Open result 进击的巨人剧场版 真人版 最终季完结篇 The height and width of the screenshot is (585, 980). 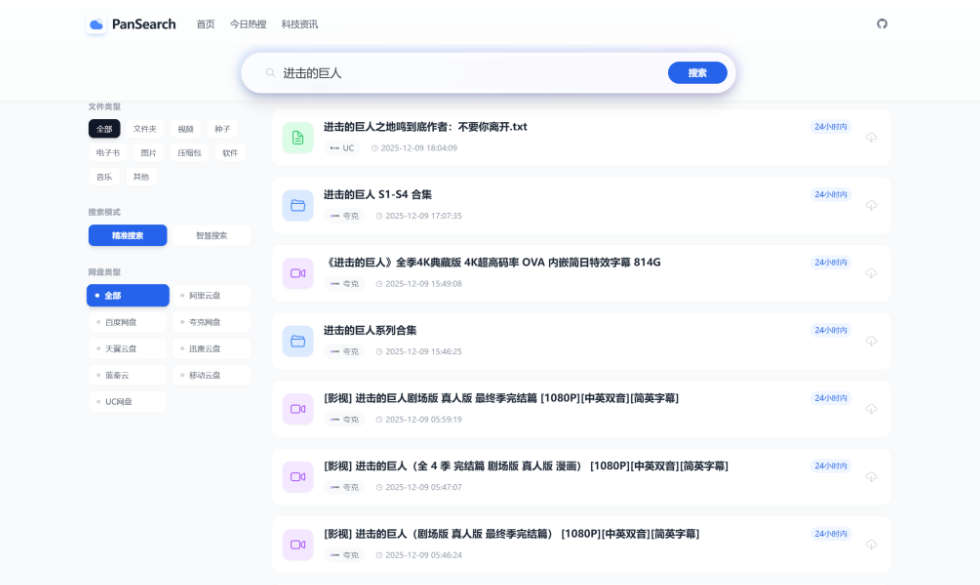tap(501, 398)
